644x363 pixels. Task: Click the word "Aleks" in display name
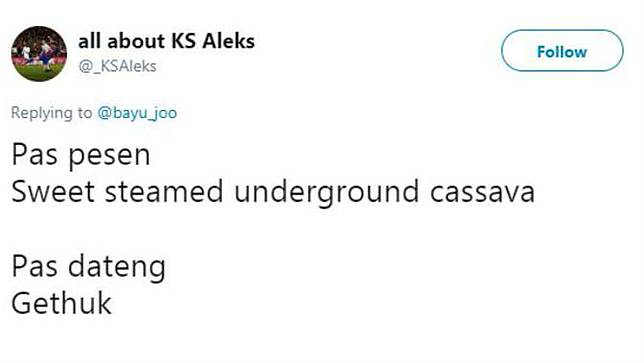(228, 41)
